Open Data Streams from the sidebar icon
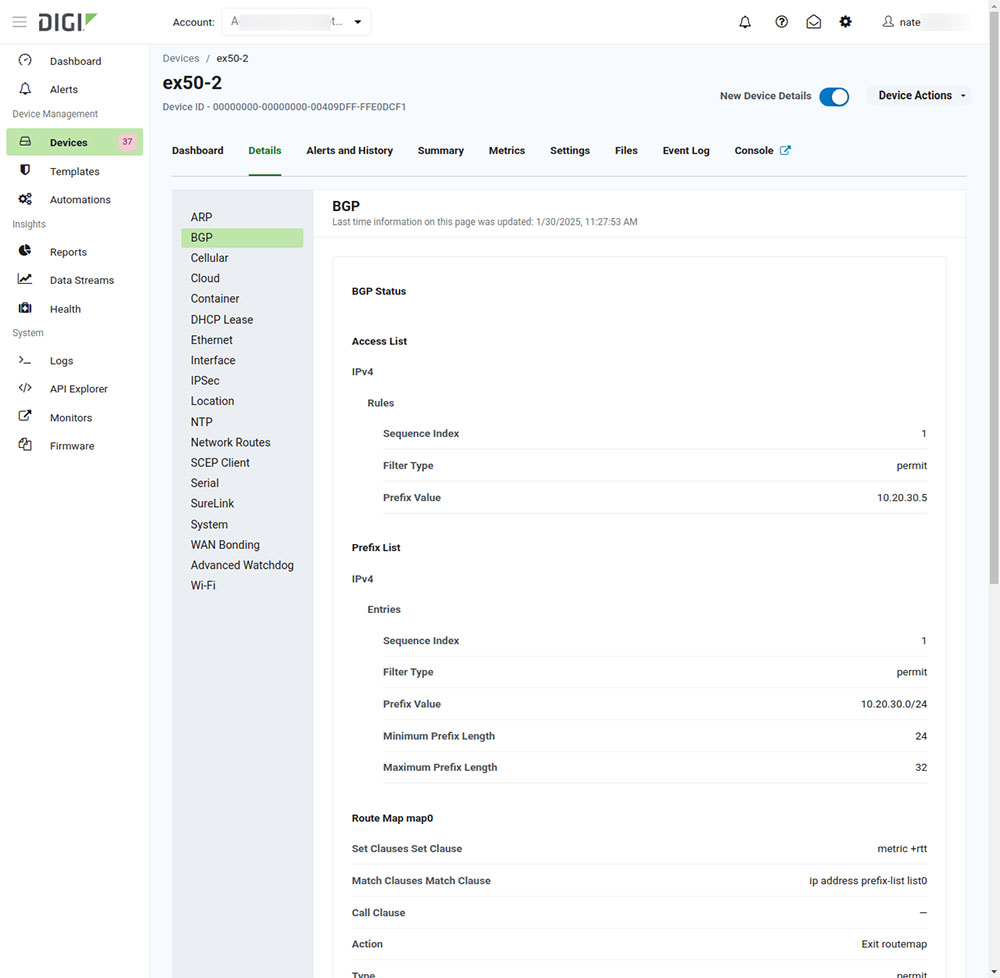Screen dimensions: 1000x978 24,280
